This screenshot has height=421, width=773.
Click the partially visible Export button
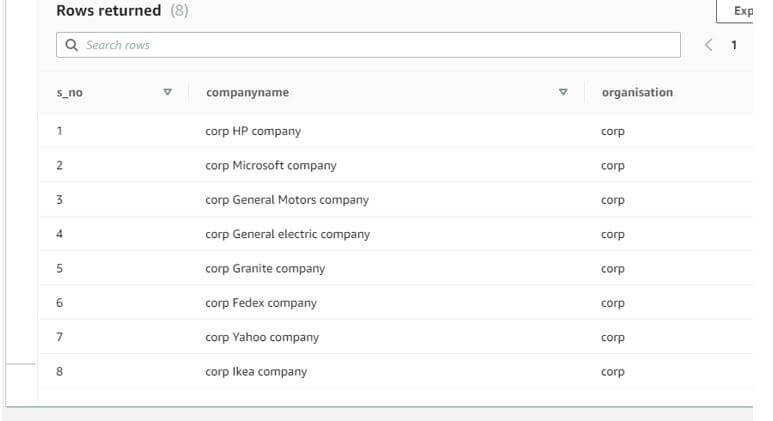point(740,11)
